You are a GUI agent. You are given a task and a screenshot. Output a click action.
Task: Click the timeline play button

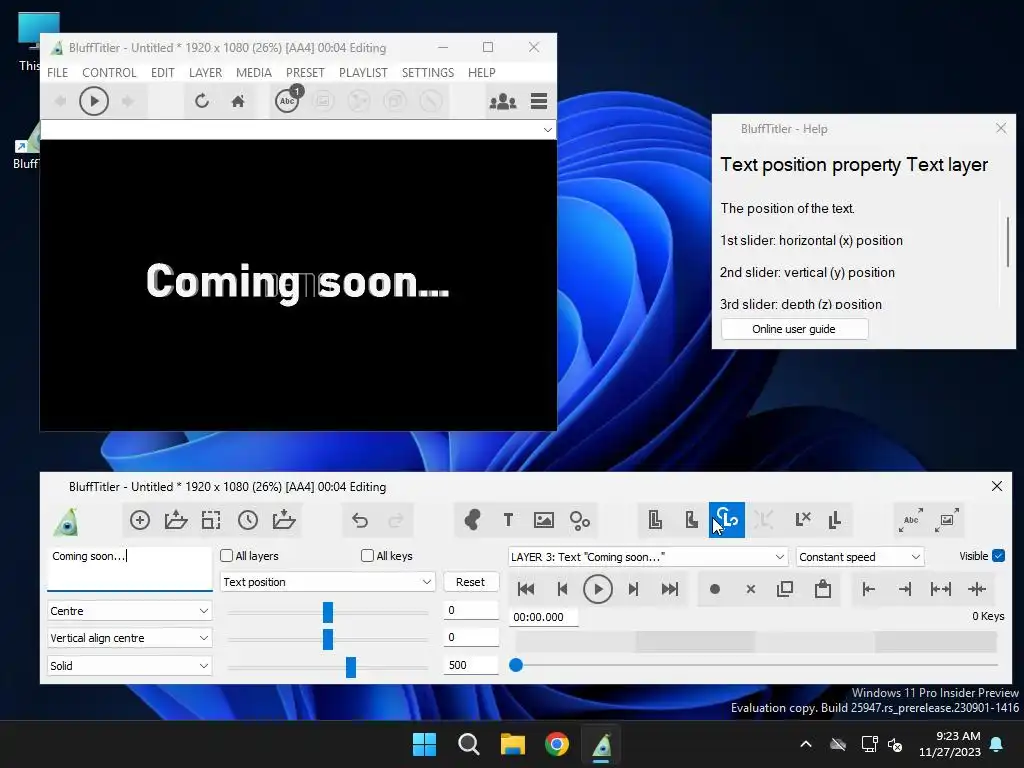pyautogui.click(x=598, y=590)
